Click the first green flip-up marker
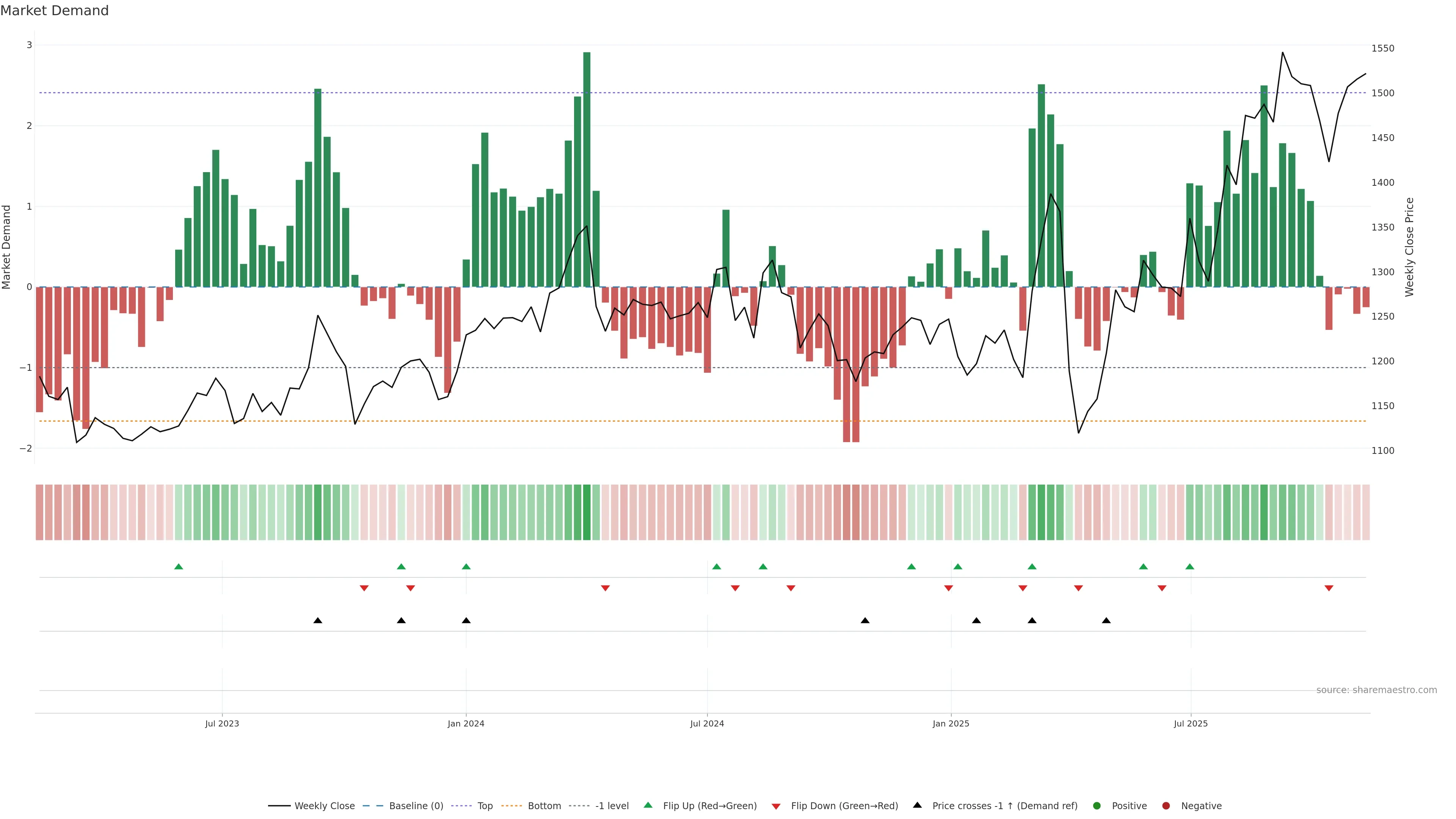1456x819 pixels. tap(179, 566)
